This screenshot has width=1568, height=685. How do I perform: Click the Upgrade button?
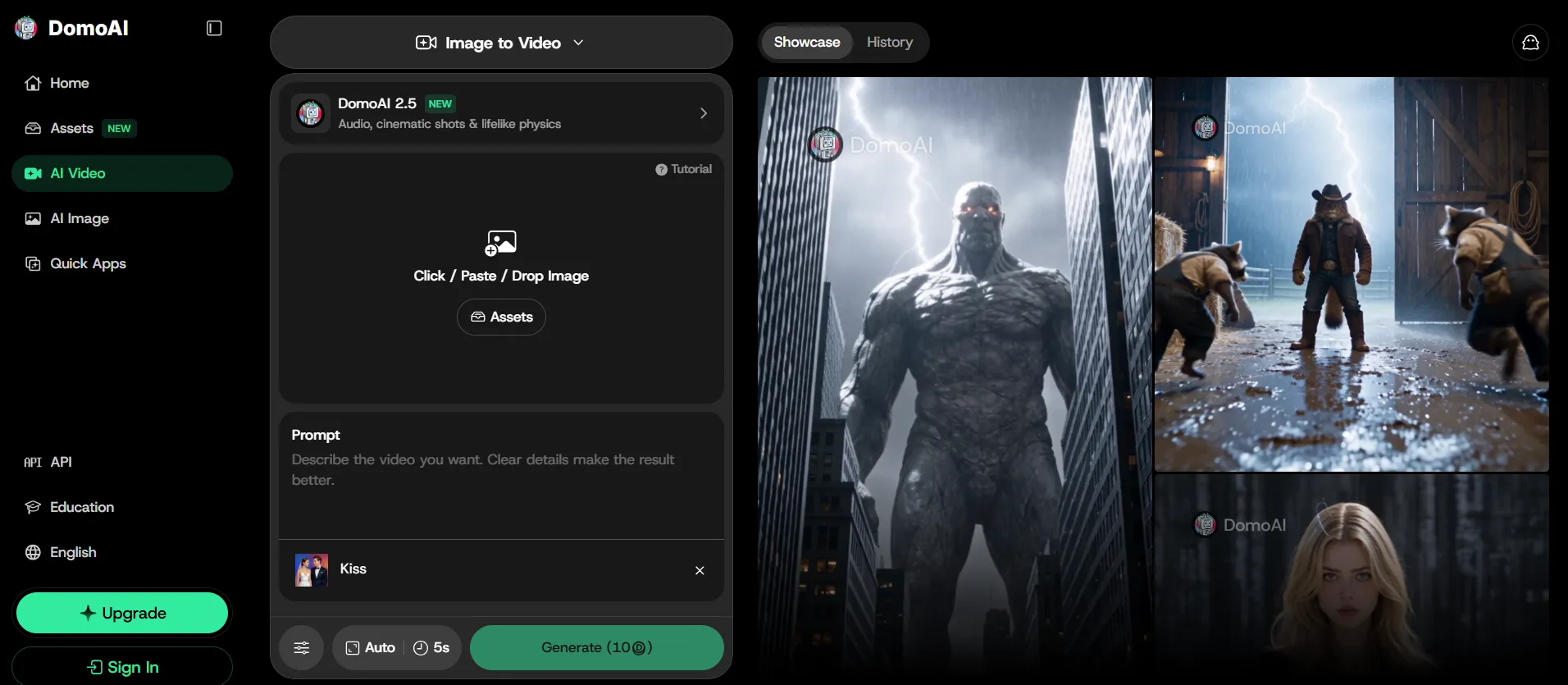(122, 613)
